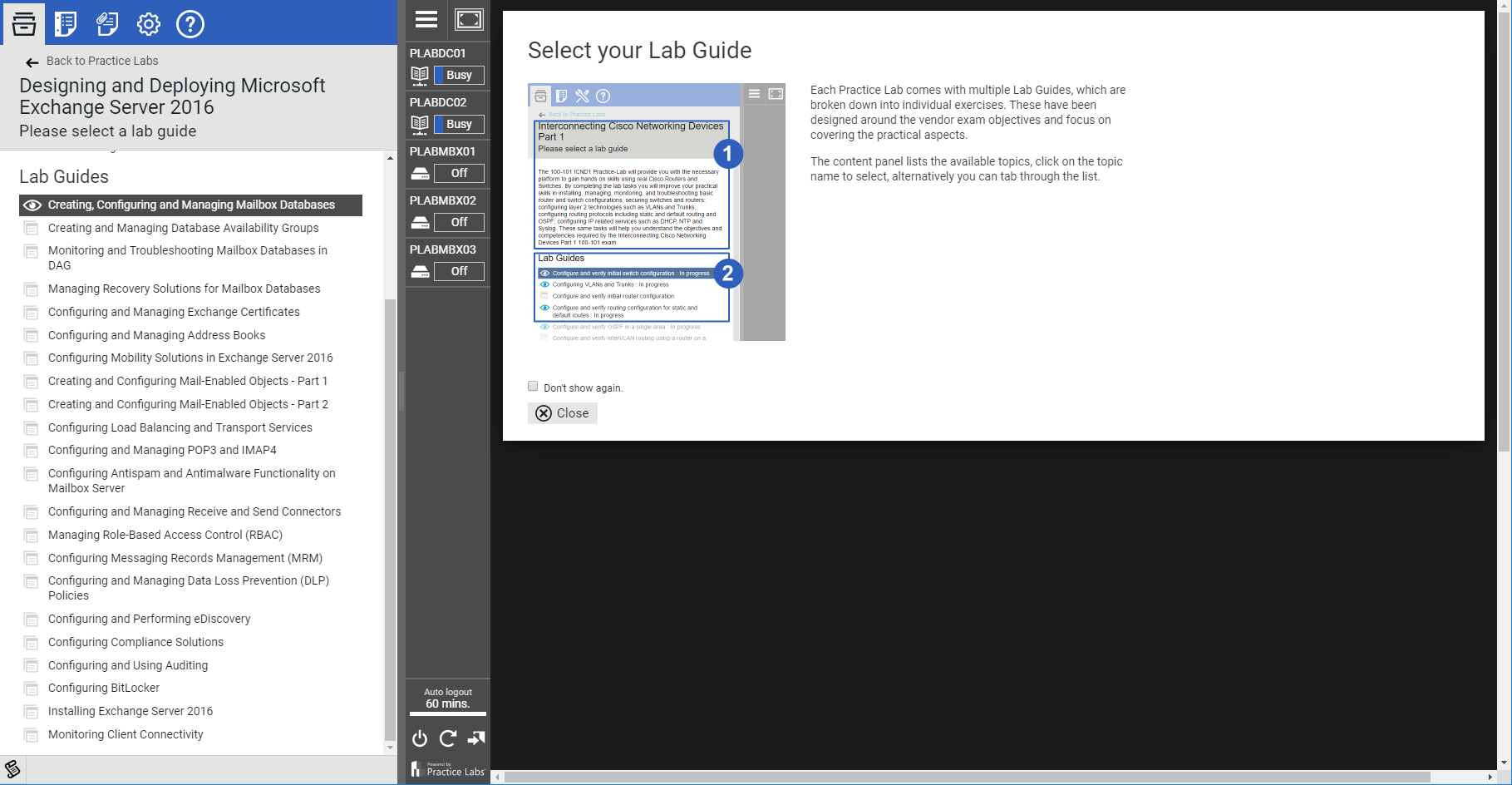Click the auto logout timer progress bar

[x=448, y=713]
